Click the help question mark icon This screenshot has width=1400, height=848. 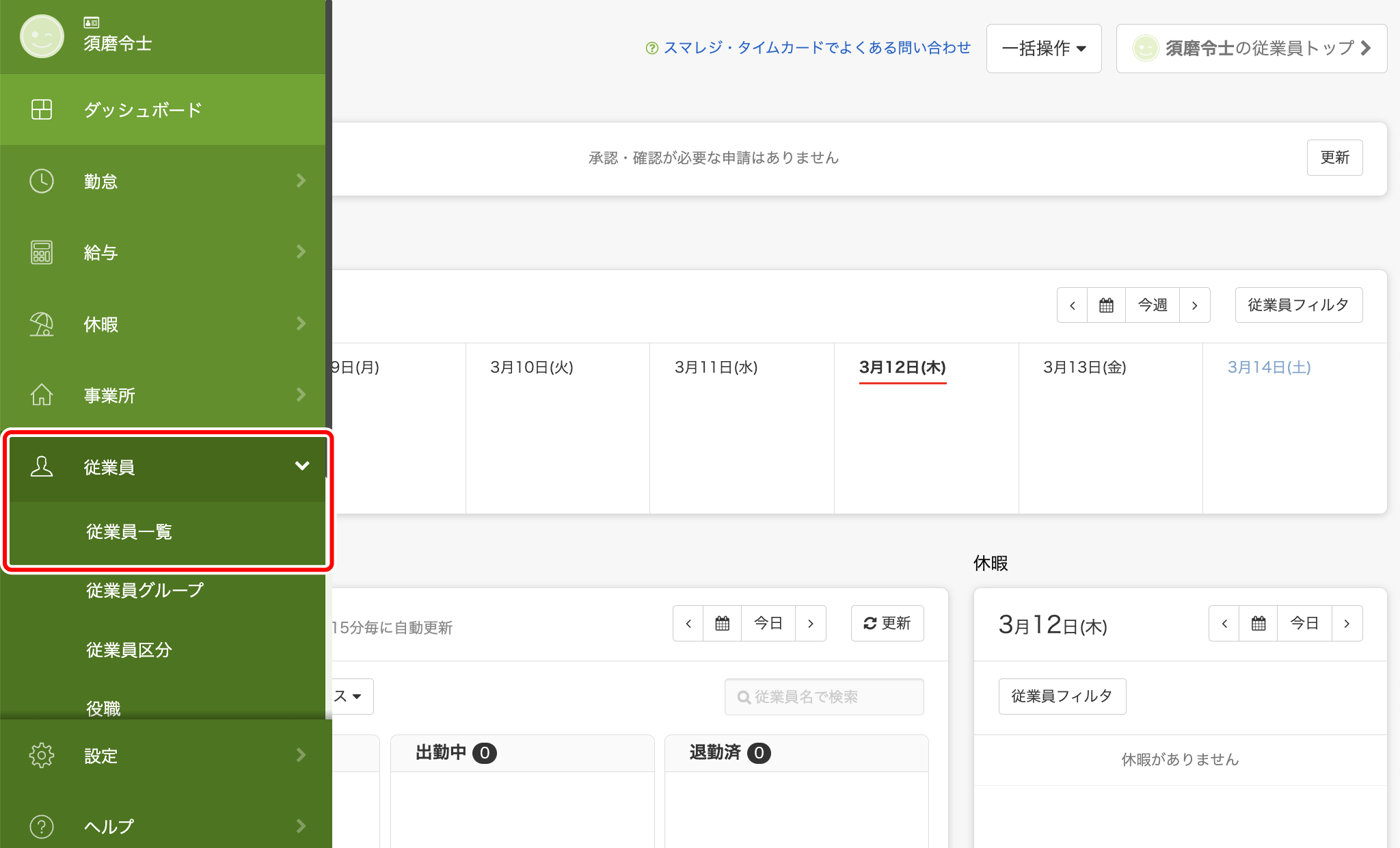42,826
